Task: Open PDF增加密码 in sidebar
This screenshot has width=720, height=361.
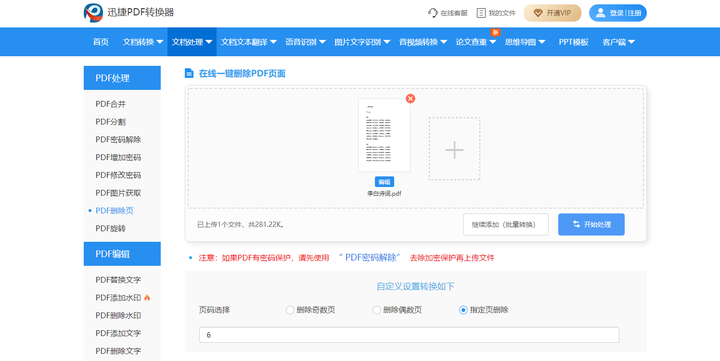Action: (x=118, y=158)
